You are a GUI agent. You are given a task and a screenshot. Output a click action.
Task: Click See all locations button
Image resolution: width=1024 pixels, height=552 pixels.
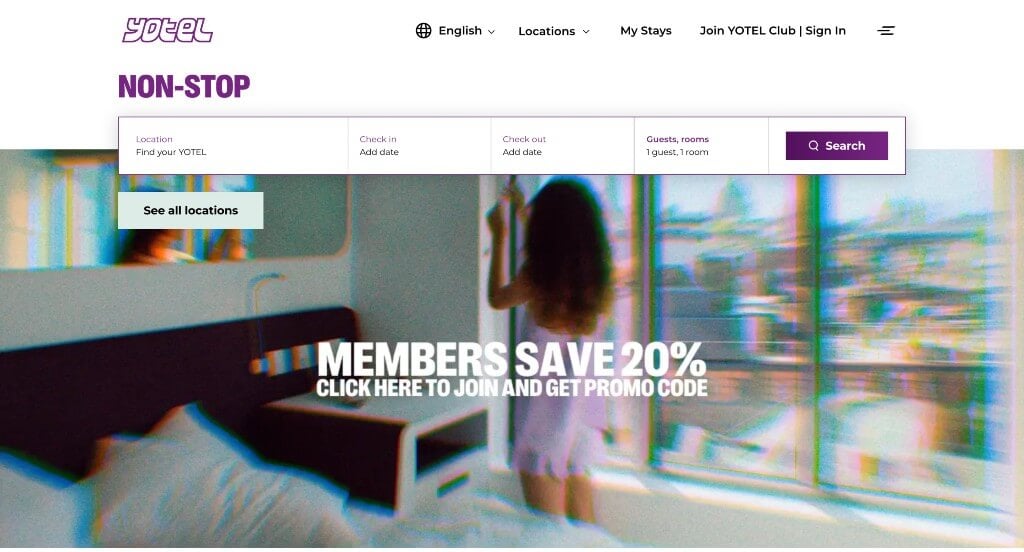pos(191,210)
